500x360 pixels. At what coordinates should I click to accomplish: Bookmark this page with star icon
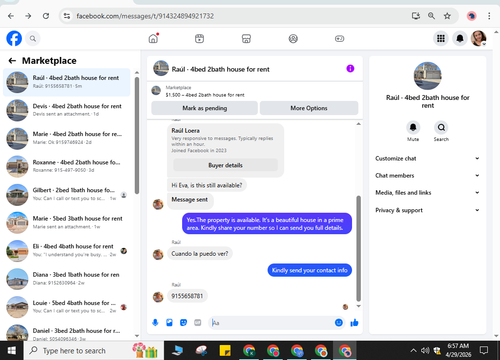pyautogui.click(x=447, y=16)
